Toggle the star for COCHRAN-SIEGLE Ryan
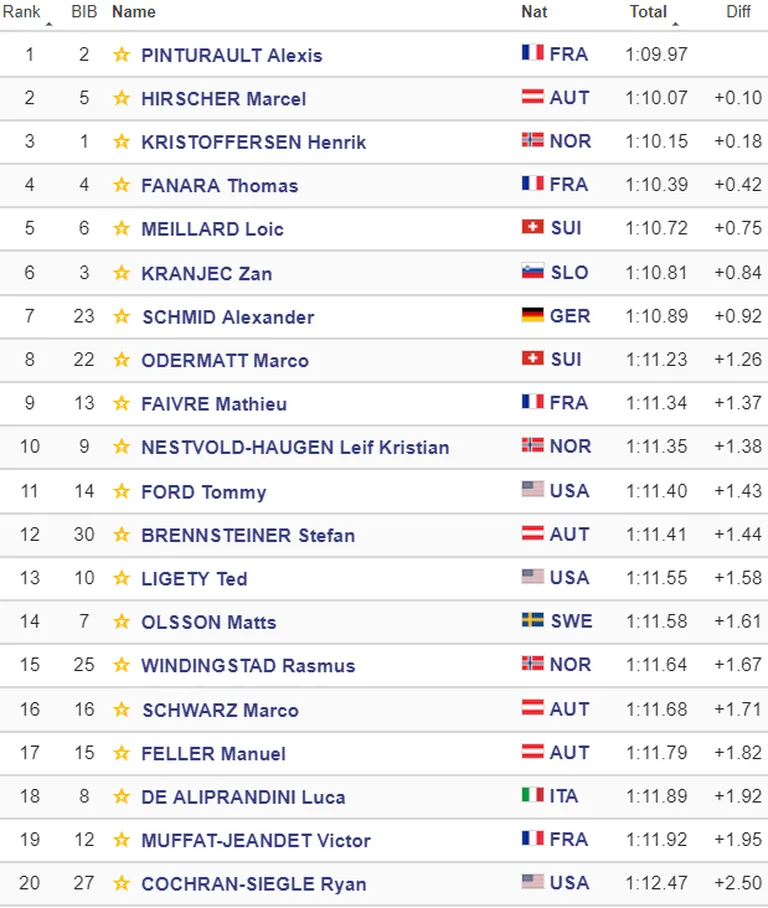 tap(122, 883)
